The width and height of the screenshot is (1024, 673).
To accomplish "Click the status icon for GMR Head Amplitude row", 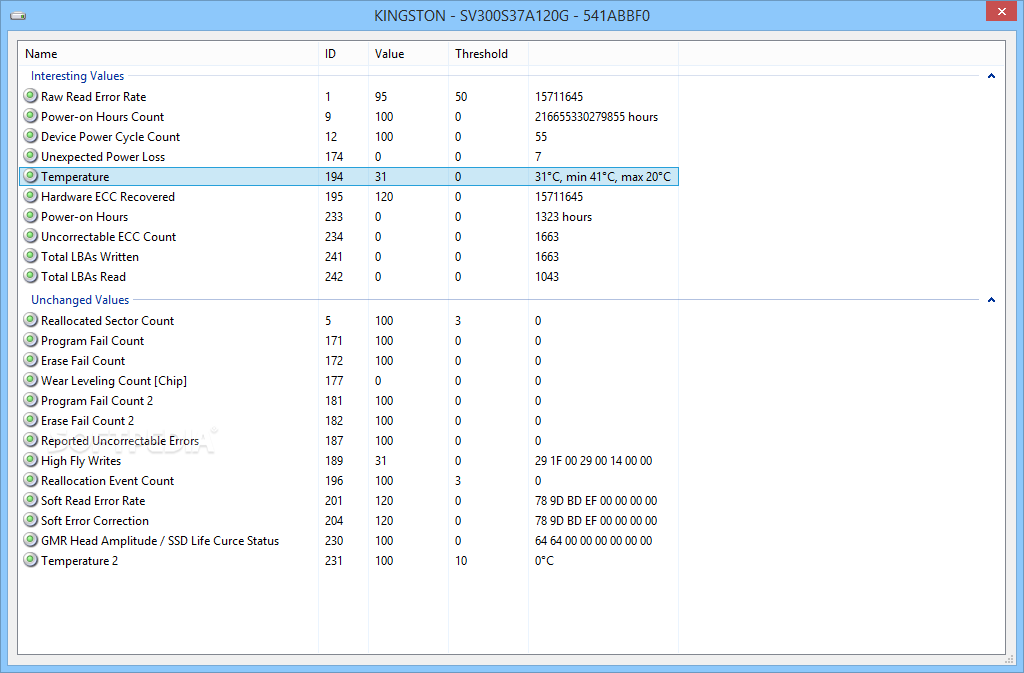I will coord(31,540).
